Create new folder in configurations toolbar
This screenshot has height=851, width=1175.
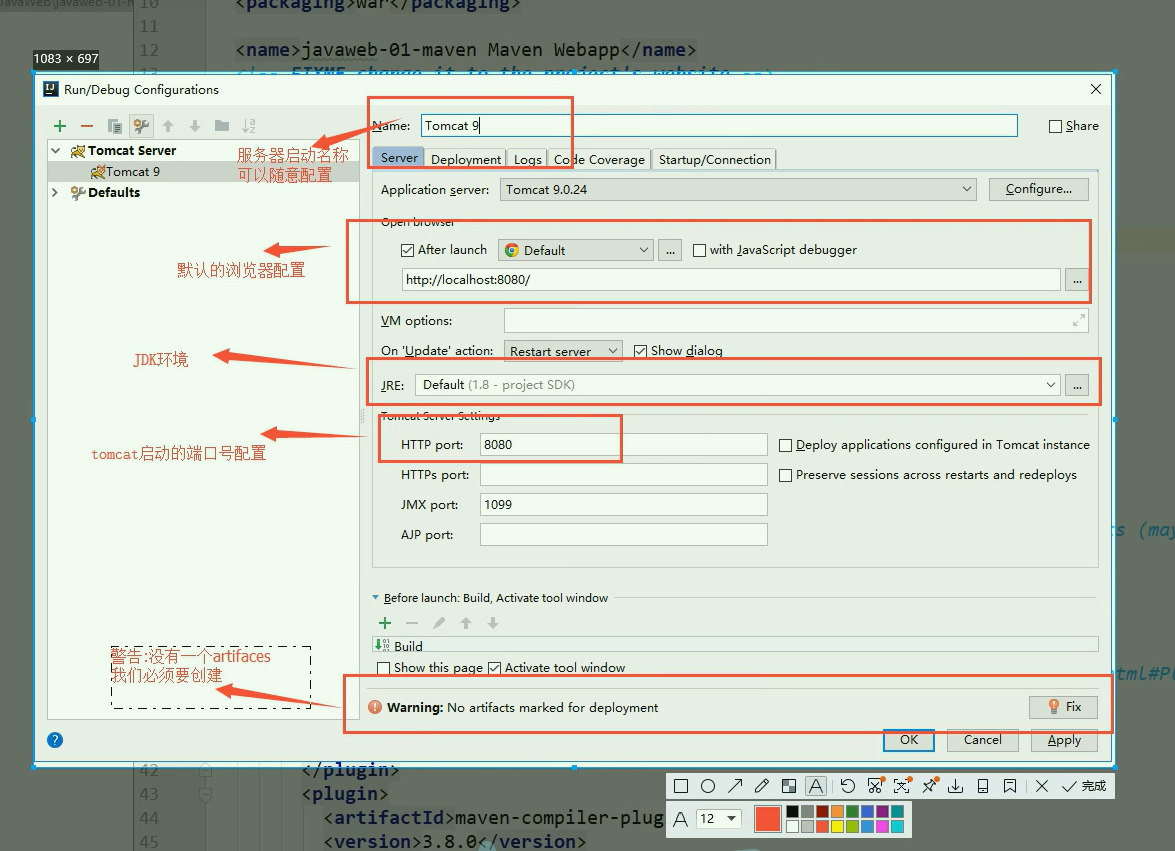222,126
